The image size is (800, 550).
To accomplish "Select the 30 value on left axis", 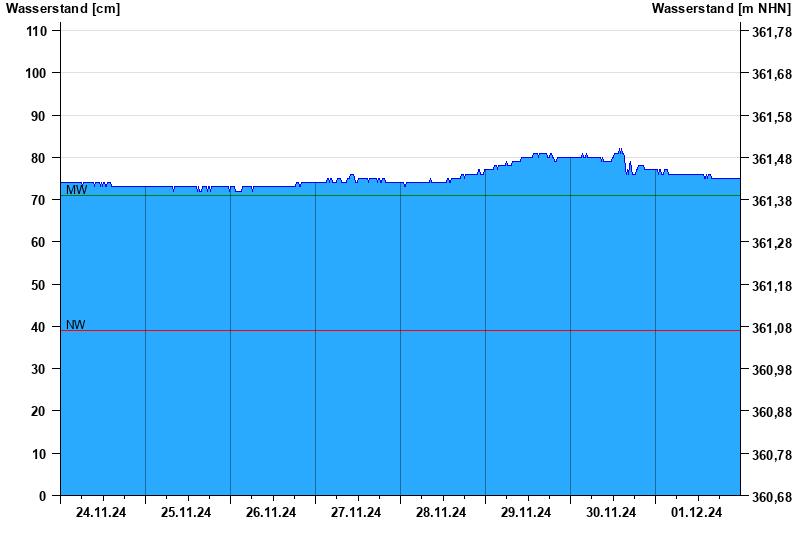I will [39, 369].
